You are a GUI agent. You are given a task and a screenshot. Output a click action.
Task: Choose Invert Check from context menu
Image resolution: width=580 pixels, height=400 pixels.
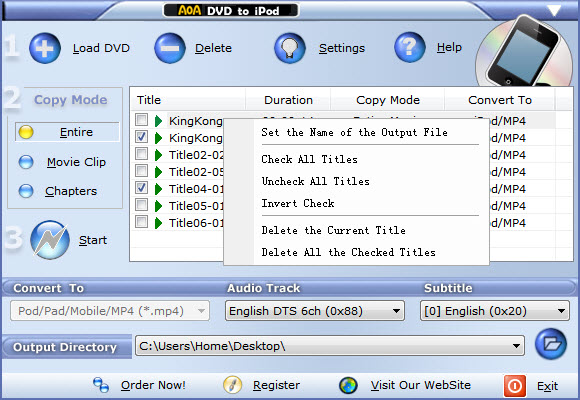[x=298, y=204]
